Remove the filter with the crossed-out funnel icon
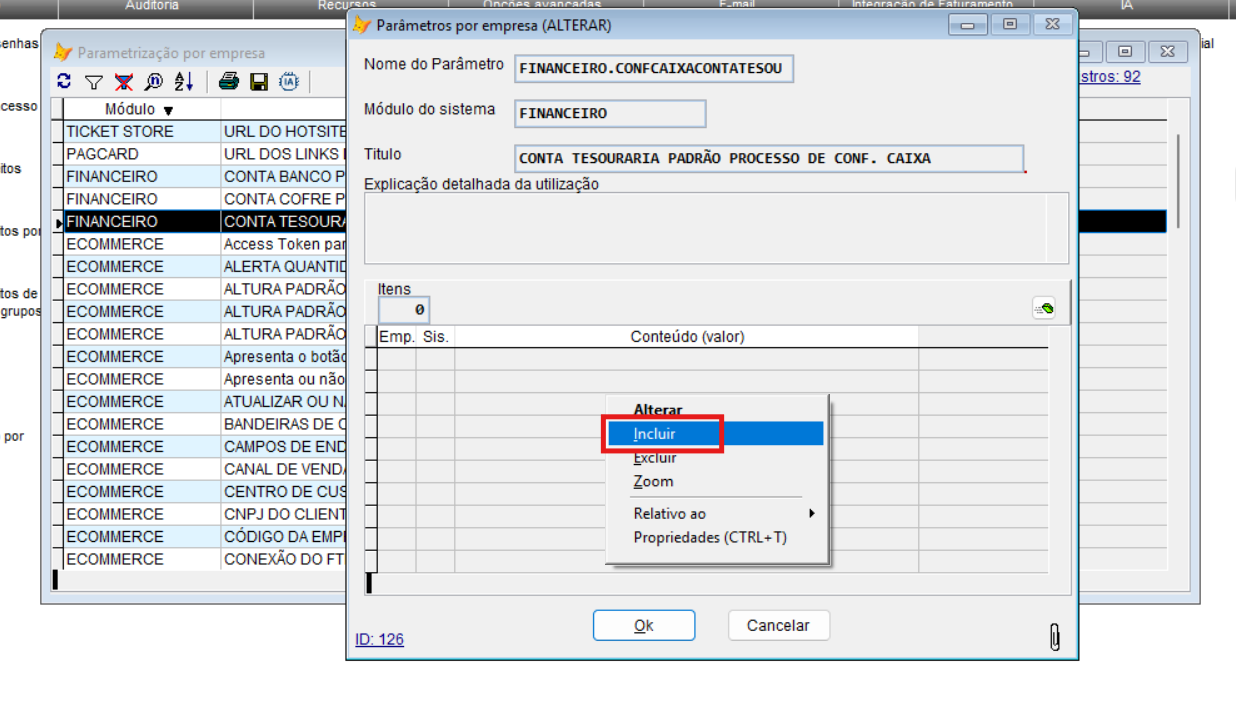1236x718 pixels. pos(124,82)
